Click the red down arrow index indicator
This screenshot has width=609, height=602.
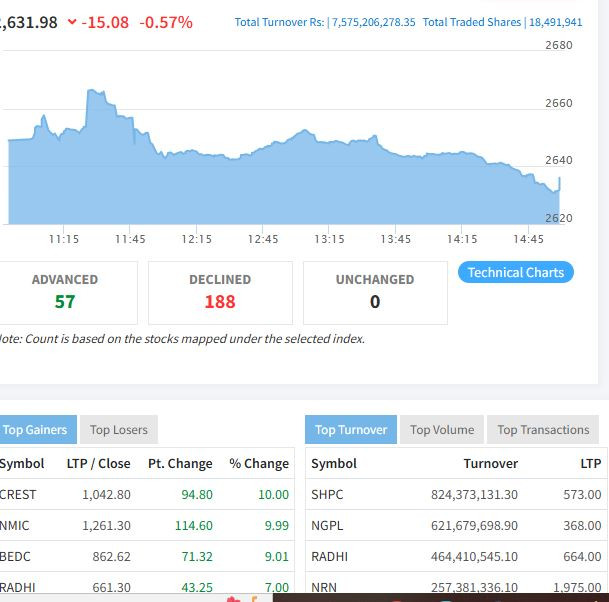click(72, 22)
